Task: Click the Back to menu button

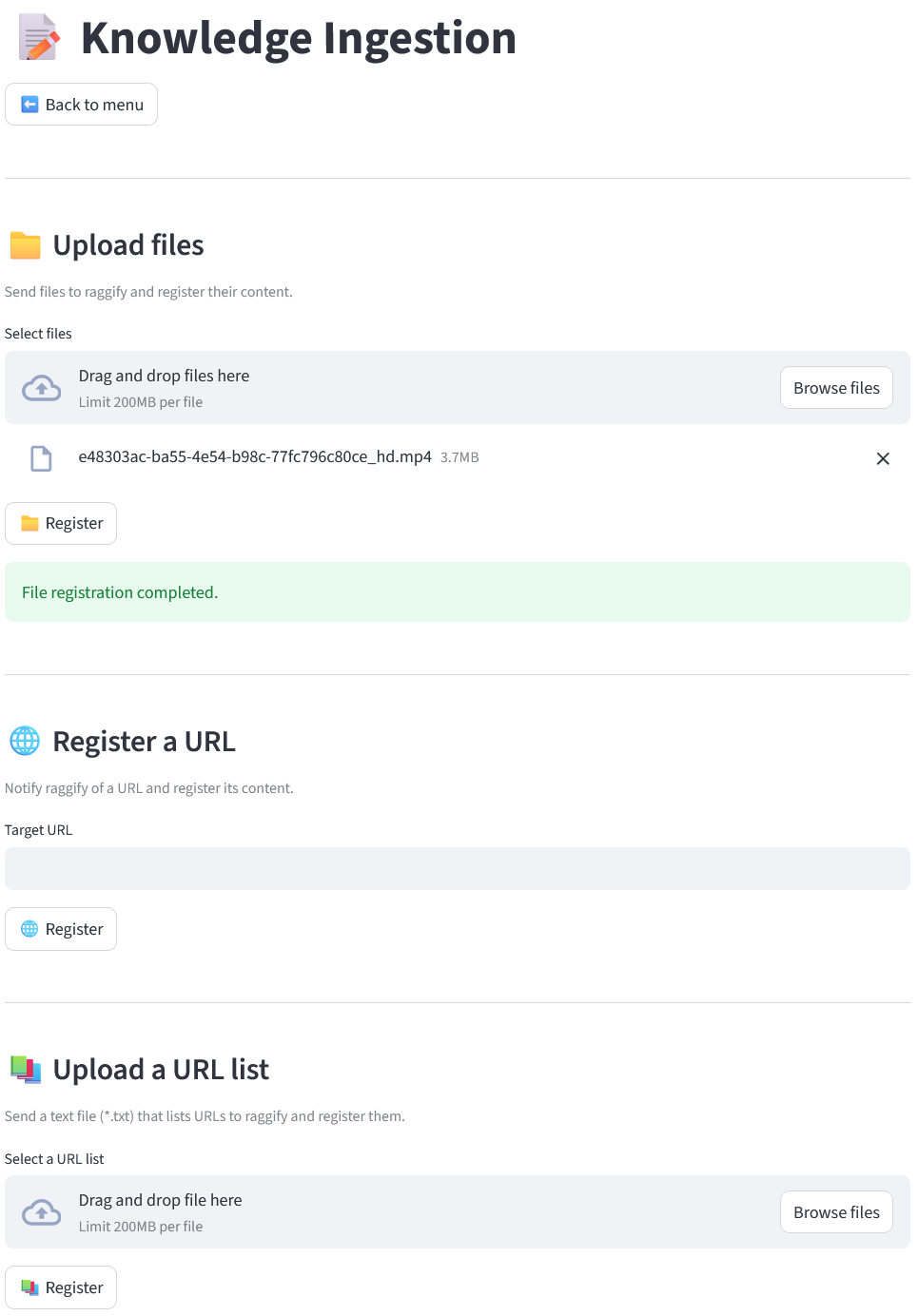Action: click(81, 105)
